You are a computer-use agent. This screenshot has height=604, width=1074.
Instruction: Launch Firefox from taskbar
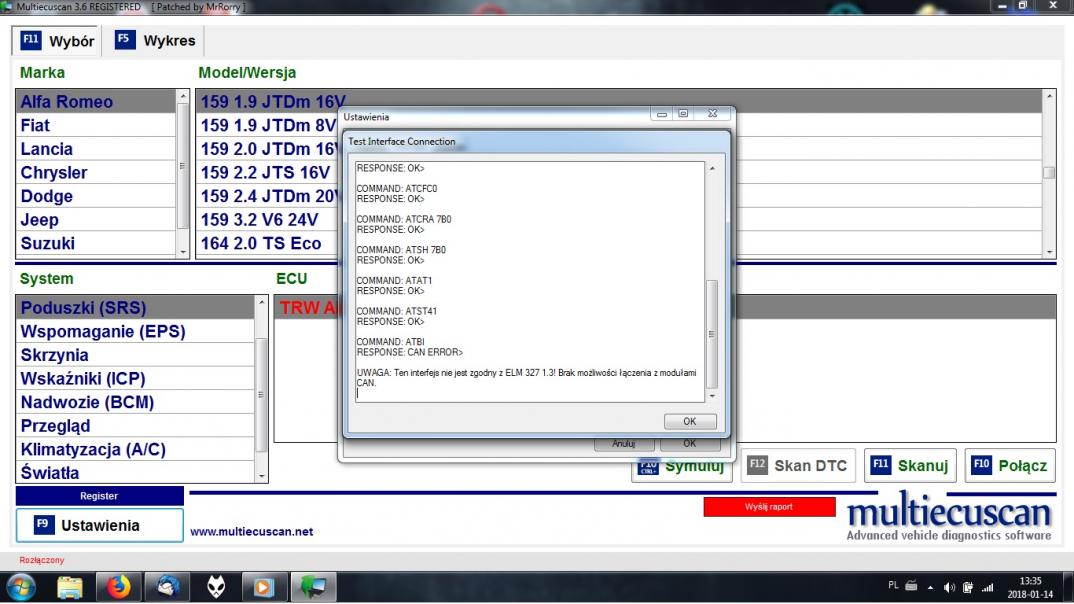(x=118, y=588)
